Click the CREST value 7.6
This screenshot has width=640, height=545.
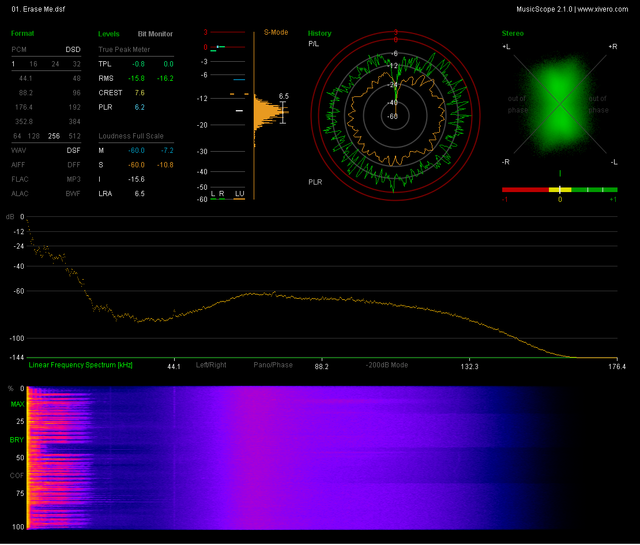(140, 93)
